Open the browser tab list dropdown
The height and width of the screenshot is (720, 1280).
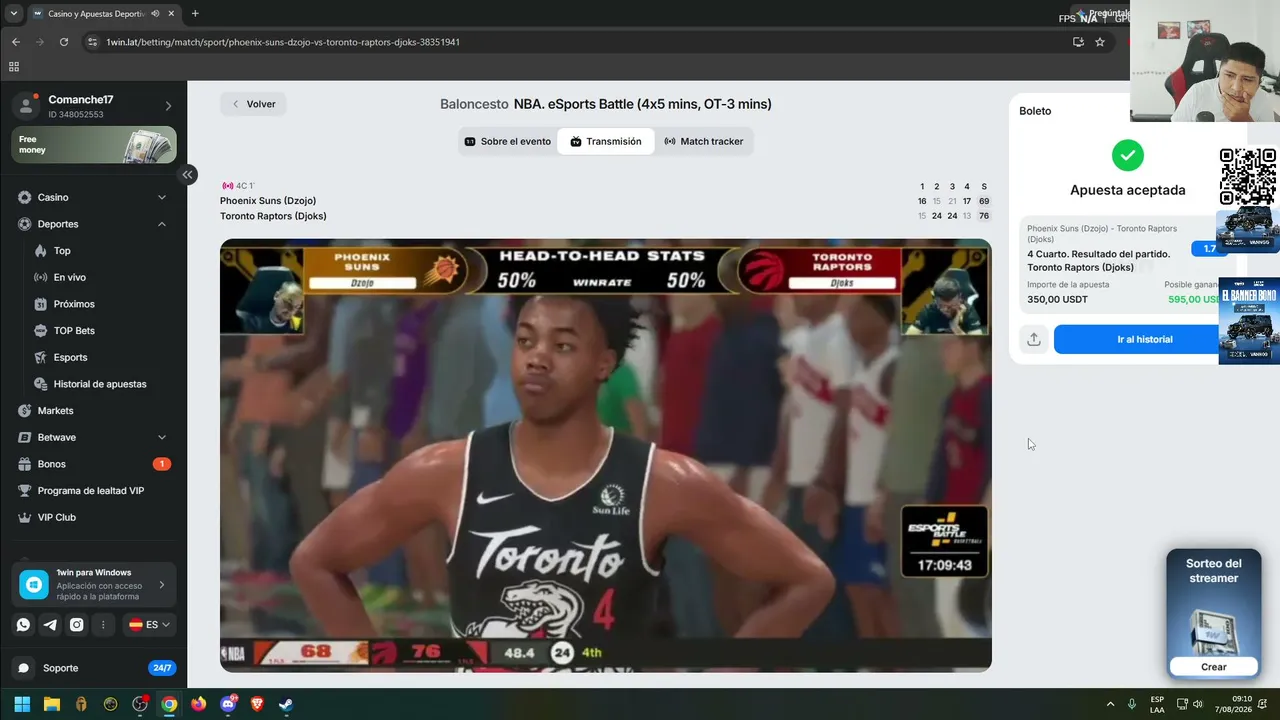[x=14, y=14]
